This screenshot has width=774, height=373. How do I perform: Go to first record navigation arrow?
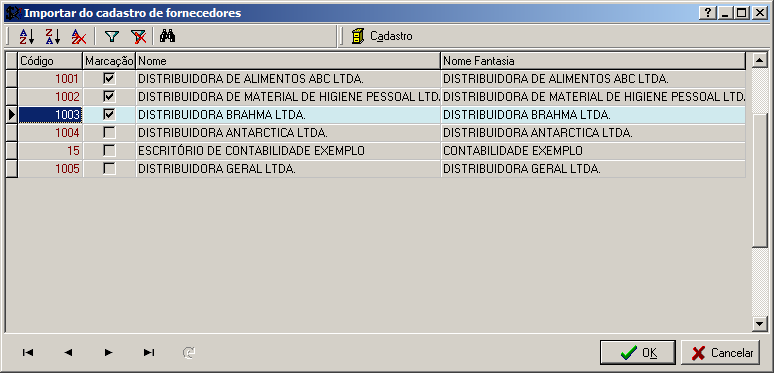click(x=28, y=352)
